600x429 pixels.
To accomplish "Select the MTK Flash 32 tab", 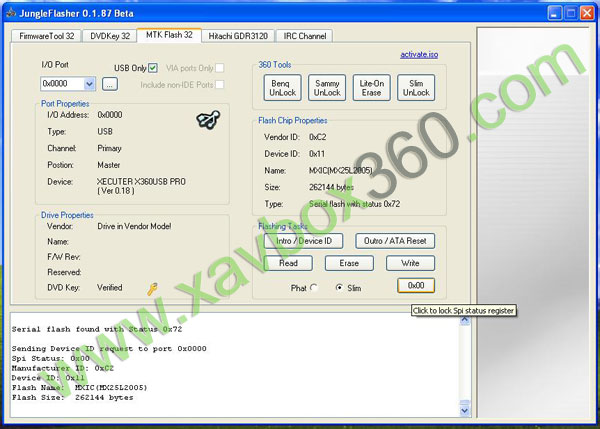I will click(169, 35).
